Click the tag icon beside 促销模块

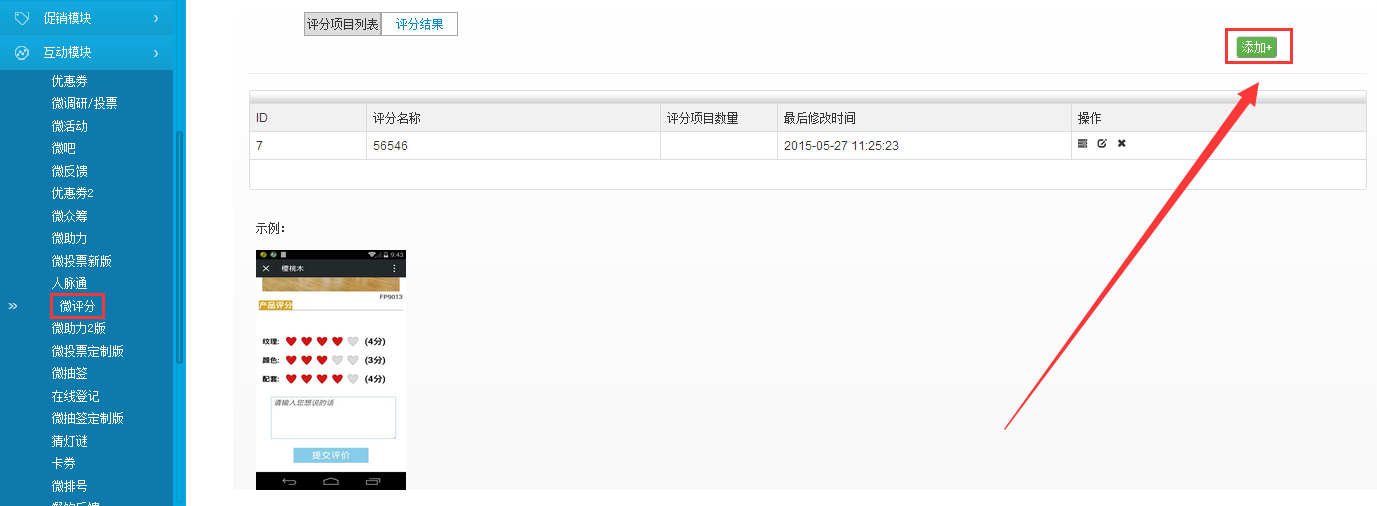(22, 18)
